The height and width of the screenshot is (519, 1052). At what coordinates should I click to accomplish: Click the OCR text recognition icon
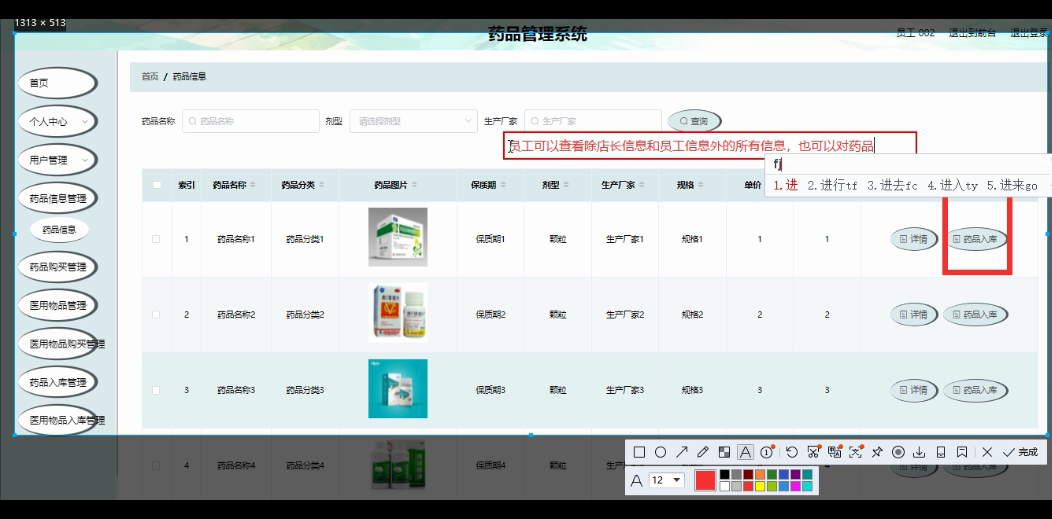[855, 453]
